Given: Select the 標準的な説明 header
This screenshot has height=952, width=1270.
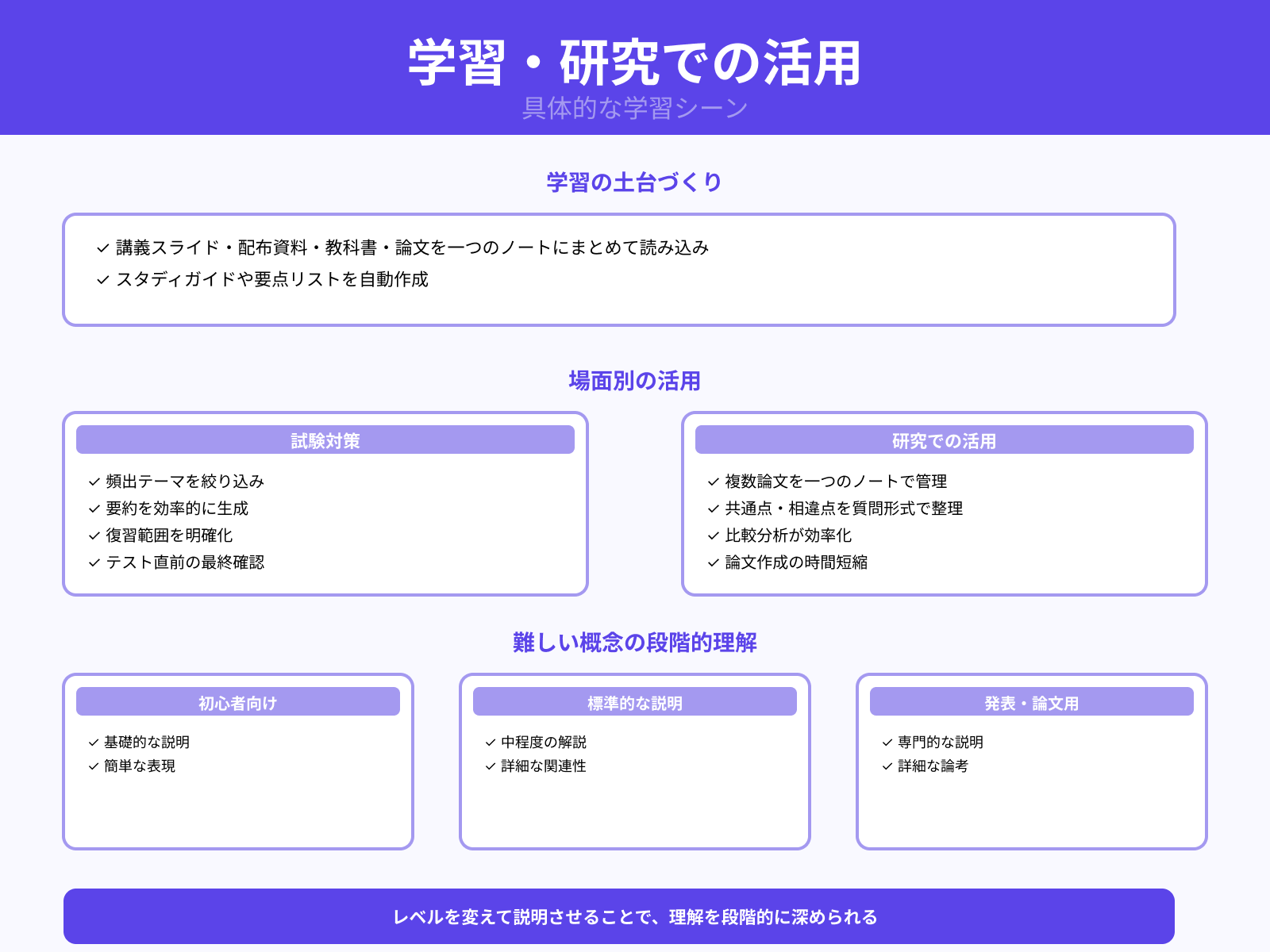Looking at the screenshot, I should 634,701.
